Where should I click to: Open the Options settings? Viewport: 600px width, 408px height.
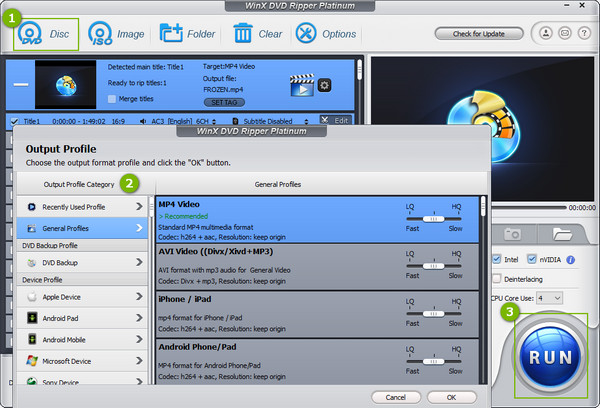pyautogui.click(x=326, y=34)
